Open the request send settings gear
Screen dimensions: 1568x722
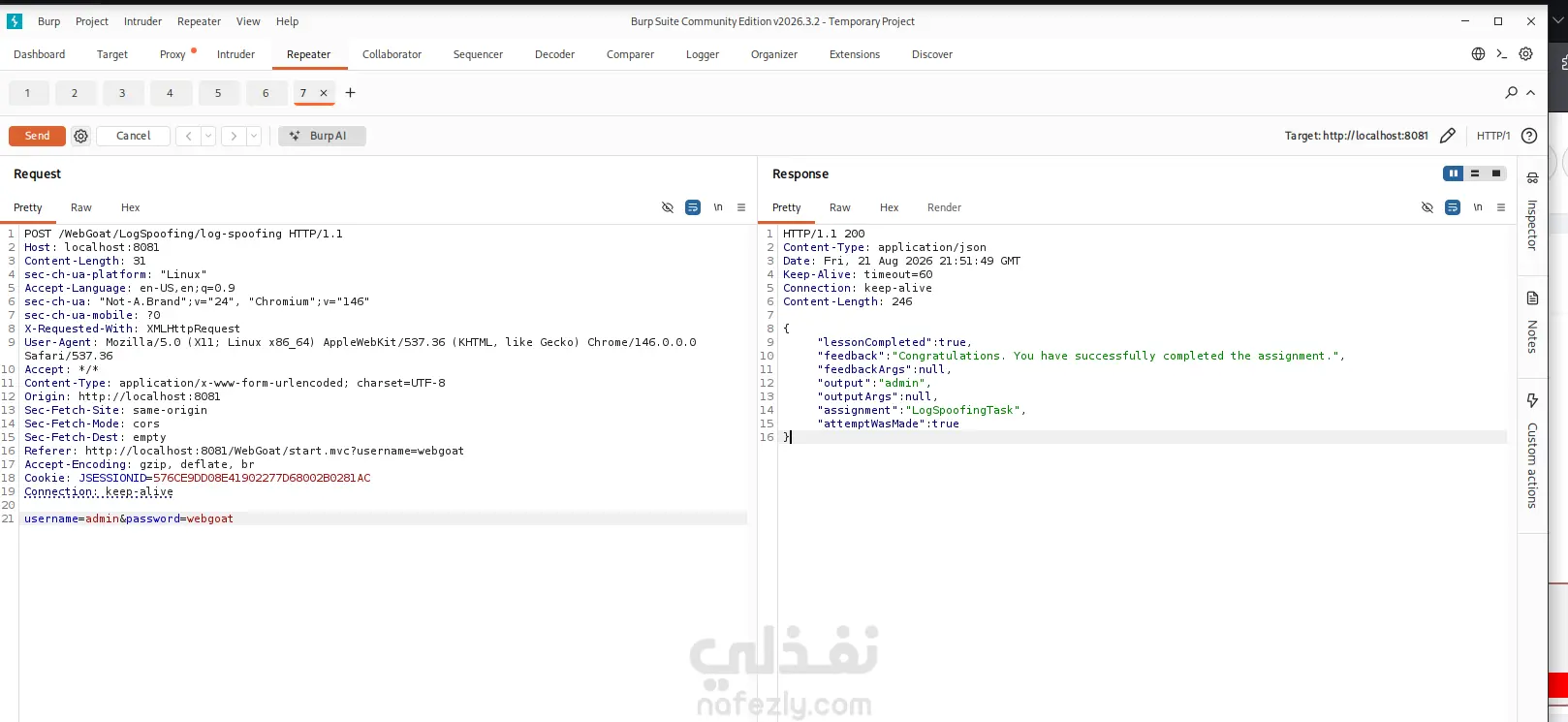click(x=81, y=136)
